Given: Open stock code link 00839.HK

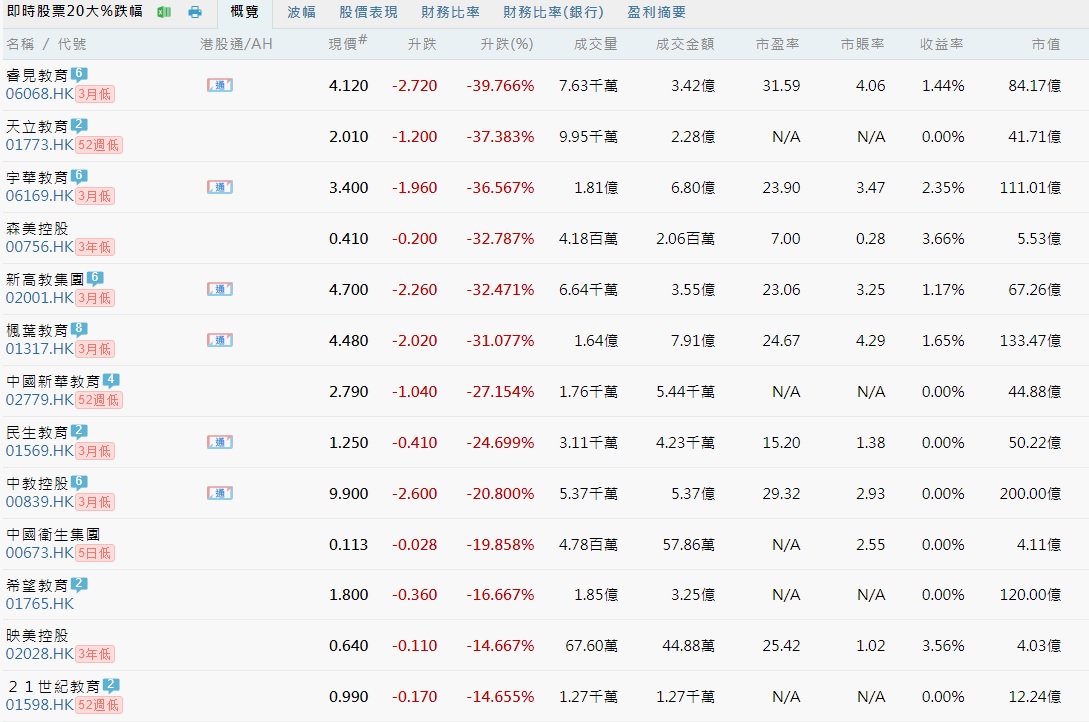Looking at the screenshot, I should click(x=40, y=502).
